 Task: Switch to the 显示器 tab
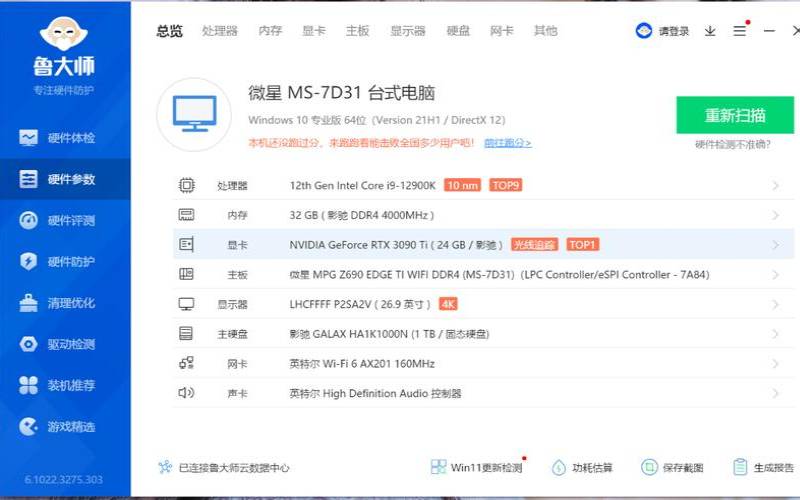[408, 31]
